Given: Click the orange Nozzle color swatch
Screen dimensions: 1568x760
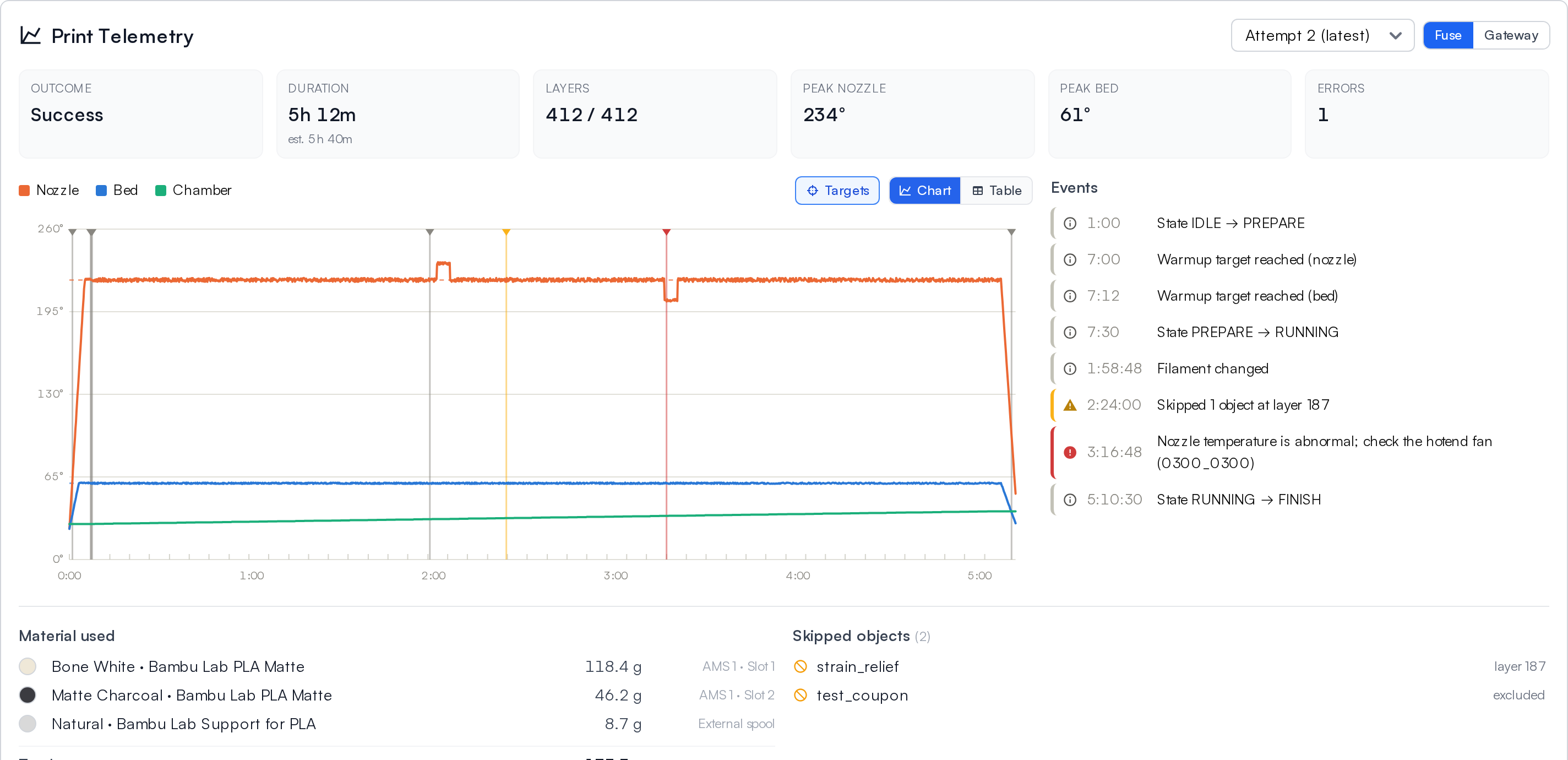Looking at the screenshot, I should [x=24, y=191].
